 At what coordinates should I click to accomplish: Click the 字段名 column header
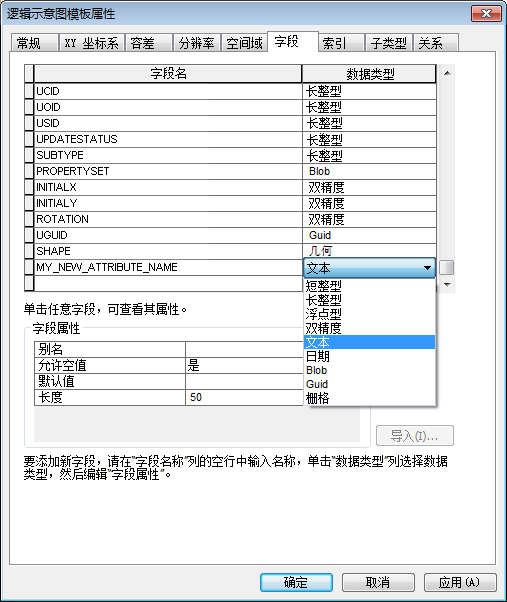pyautogui.click(x=168, y=73)
